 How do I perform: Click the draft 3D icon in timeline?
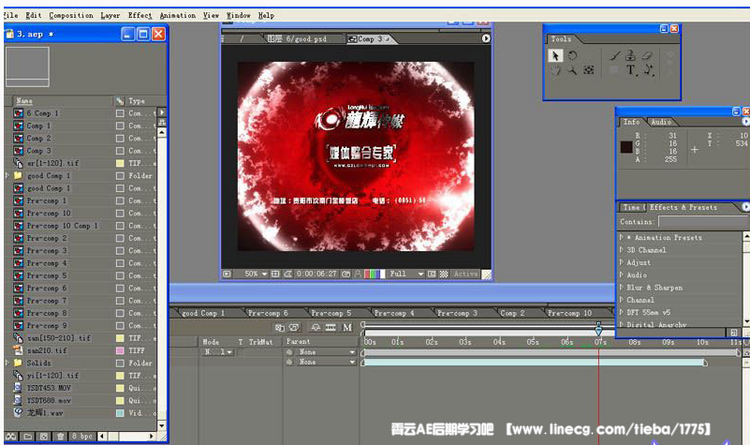294,327
